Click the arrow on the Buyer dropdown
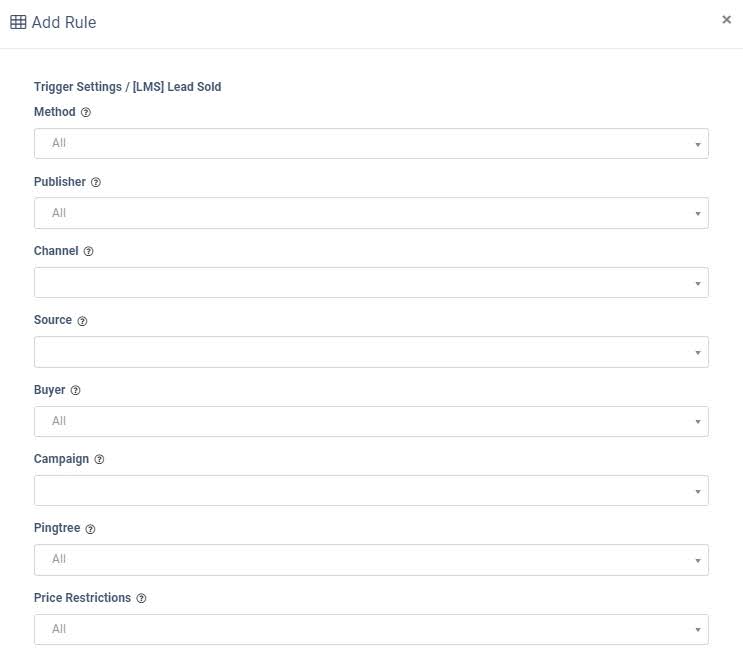 (698, 422)
